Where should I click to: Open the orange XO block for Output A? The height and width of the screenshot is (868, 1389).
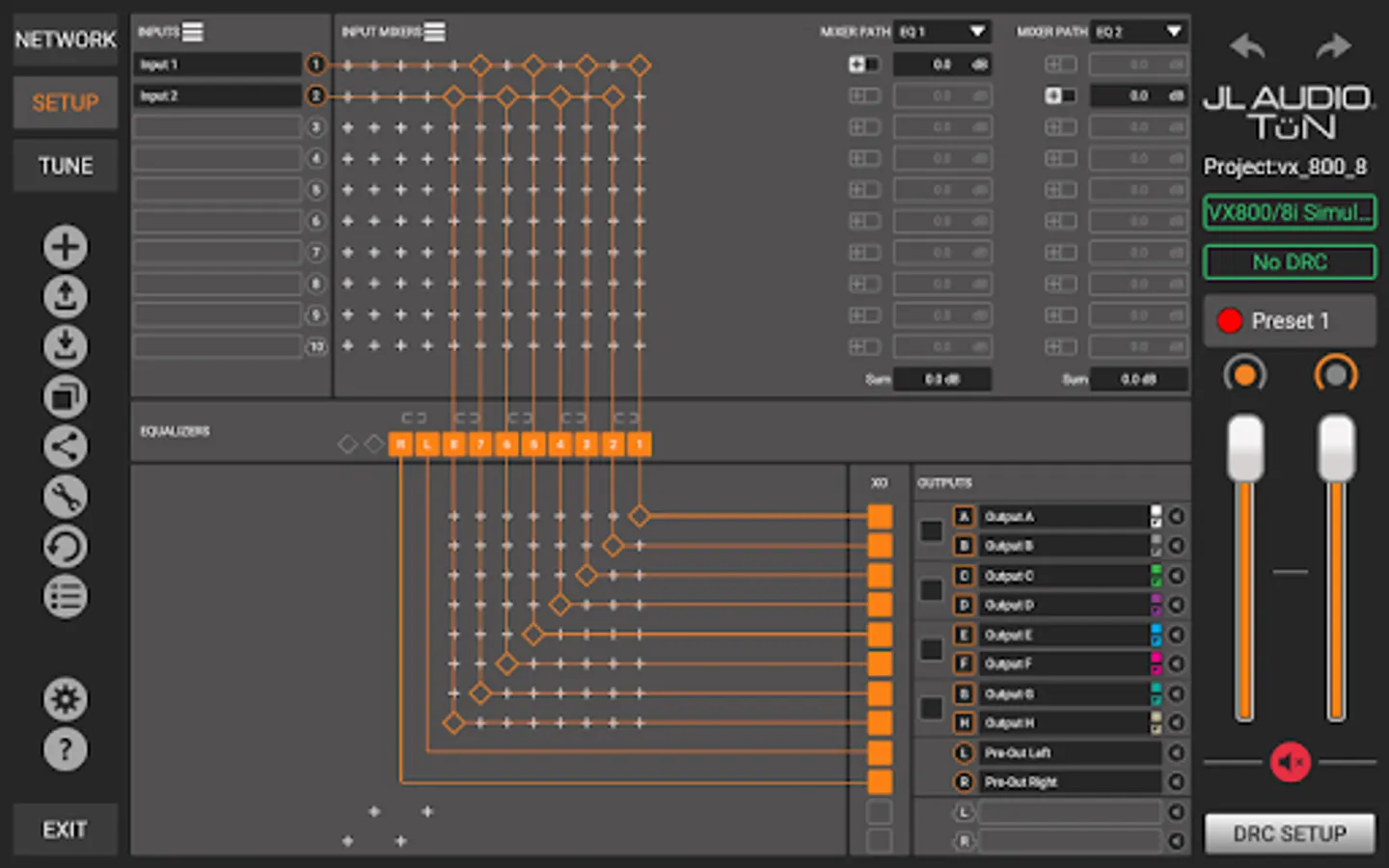pyautogui.click(x=880, y=517)
